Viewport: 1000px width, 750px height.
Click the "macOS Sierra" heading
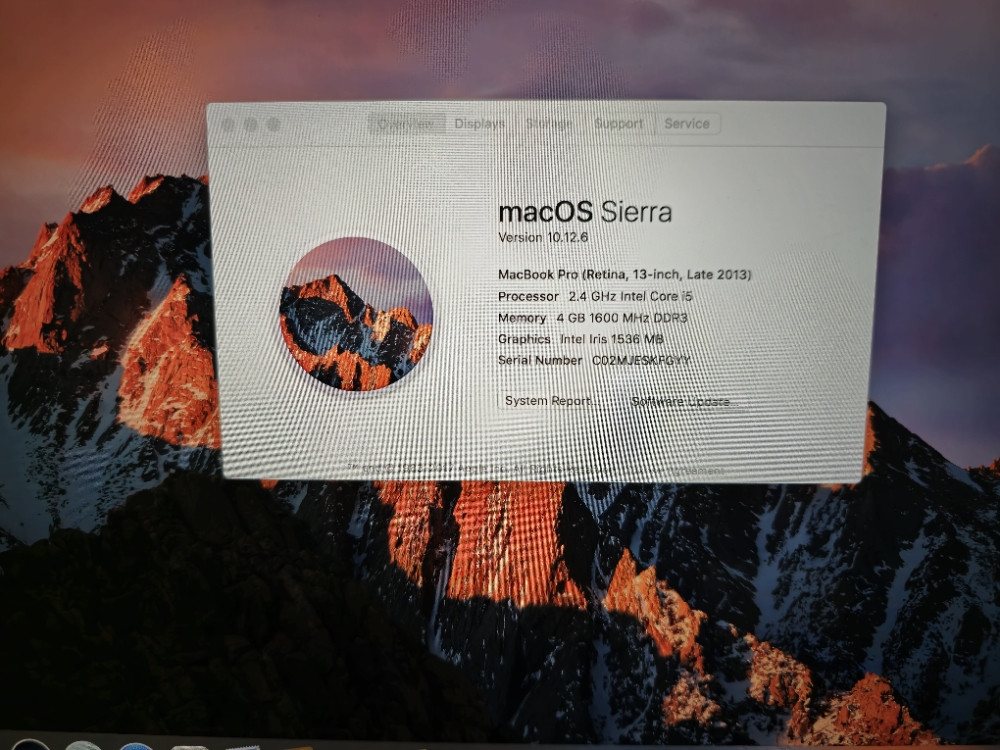[x=585, y=212]
